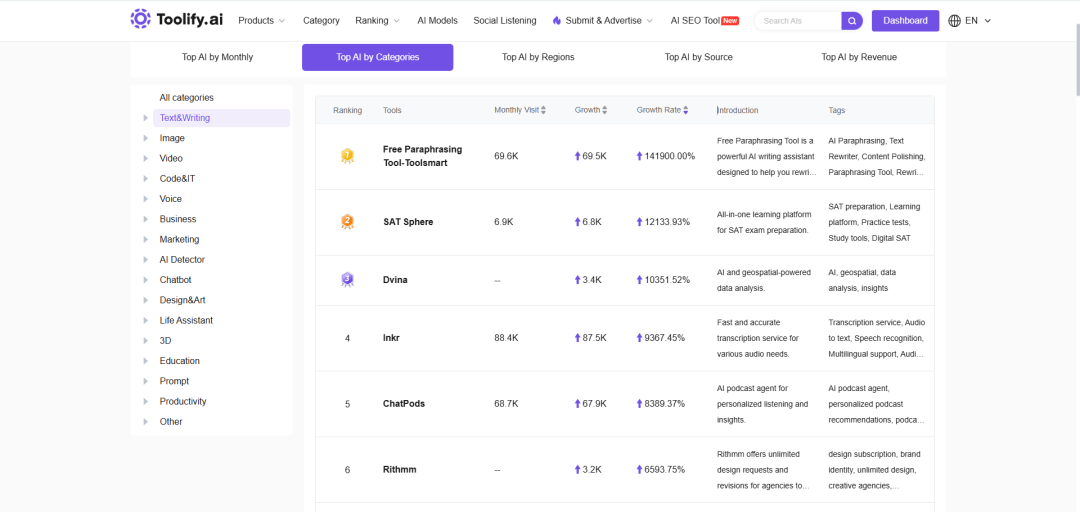Expand the Marketing category arrow
Image resolution: width=1080 pixels, height=512 pixels.
145,239
